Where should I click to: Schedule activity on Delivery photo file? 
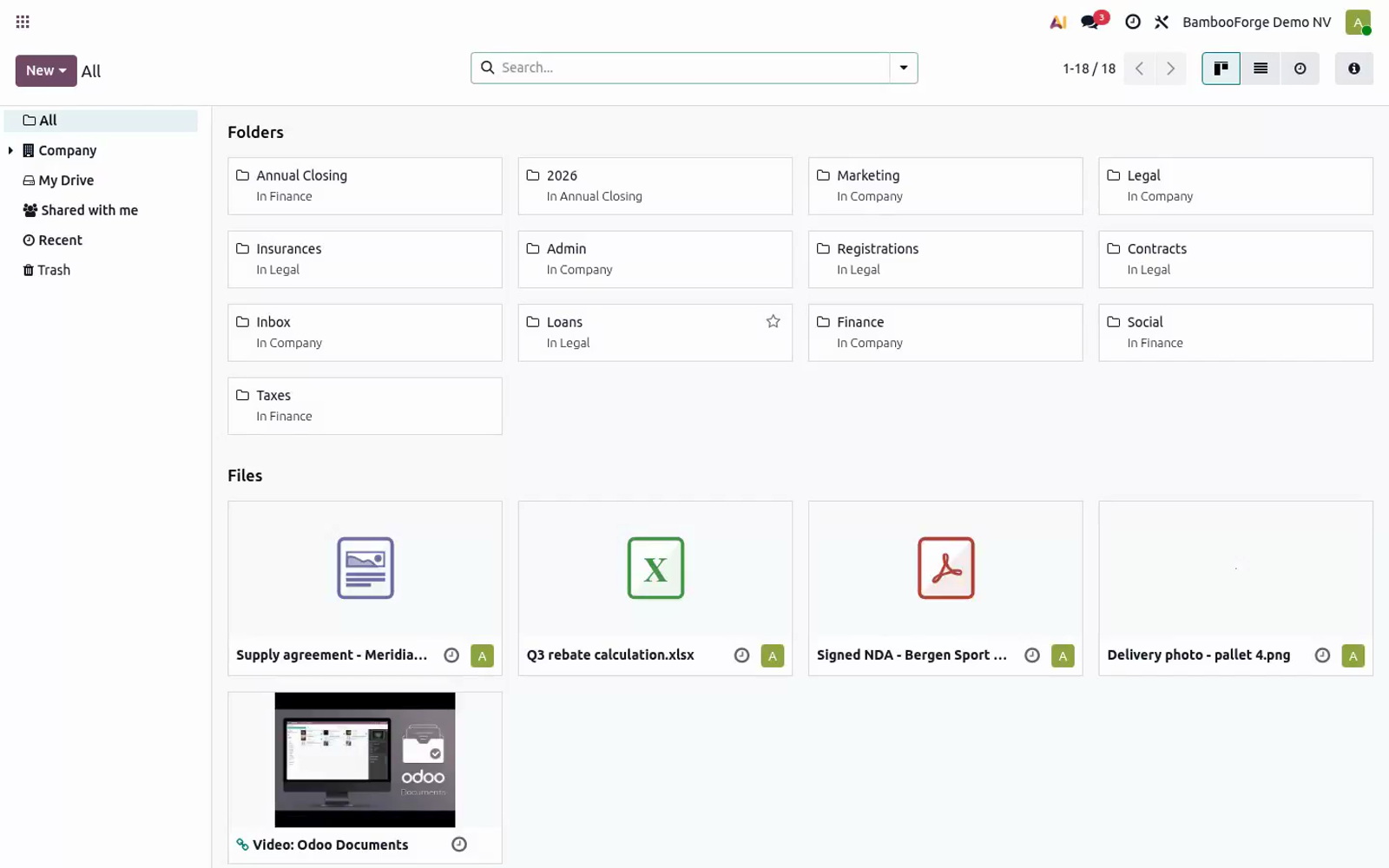(1322, 655)
